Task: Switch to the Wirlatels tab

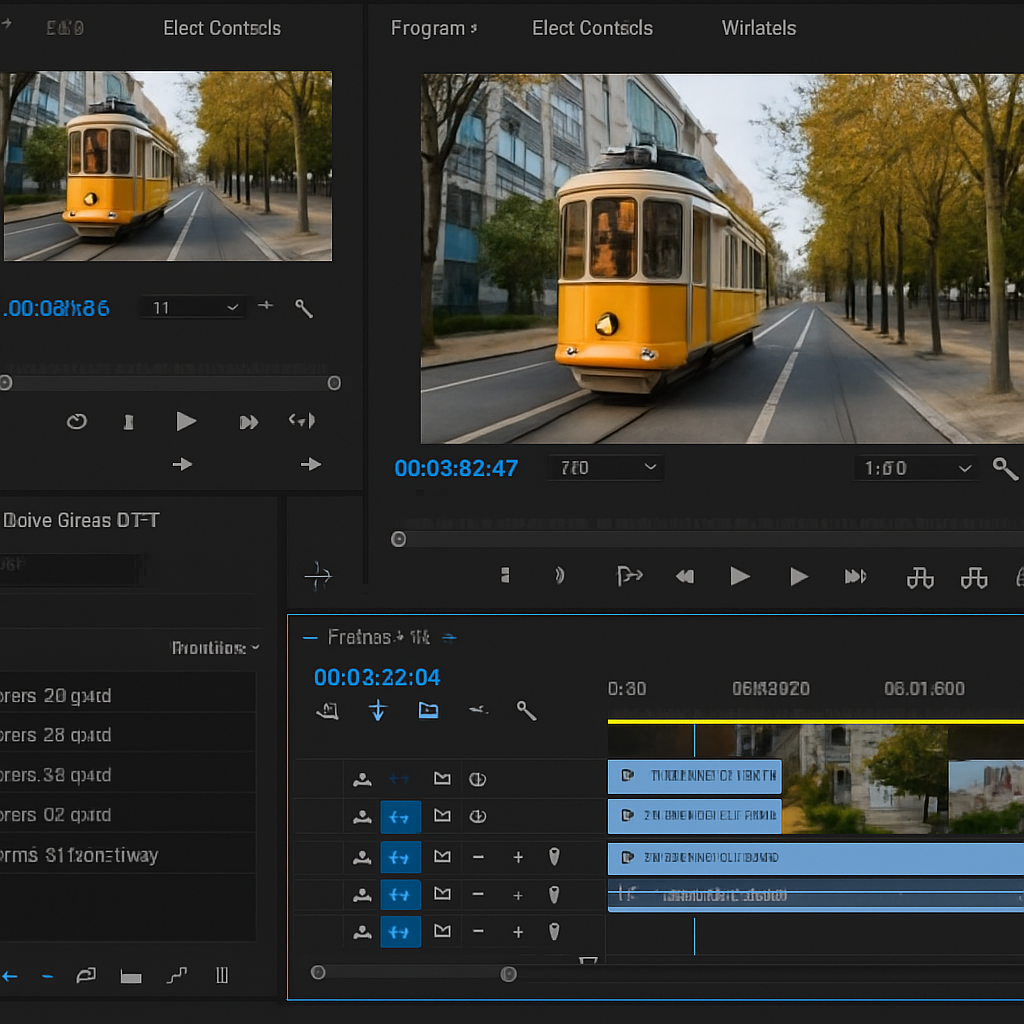Action: pyautogui.click(x=759, y=28)
